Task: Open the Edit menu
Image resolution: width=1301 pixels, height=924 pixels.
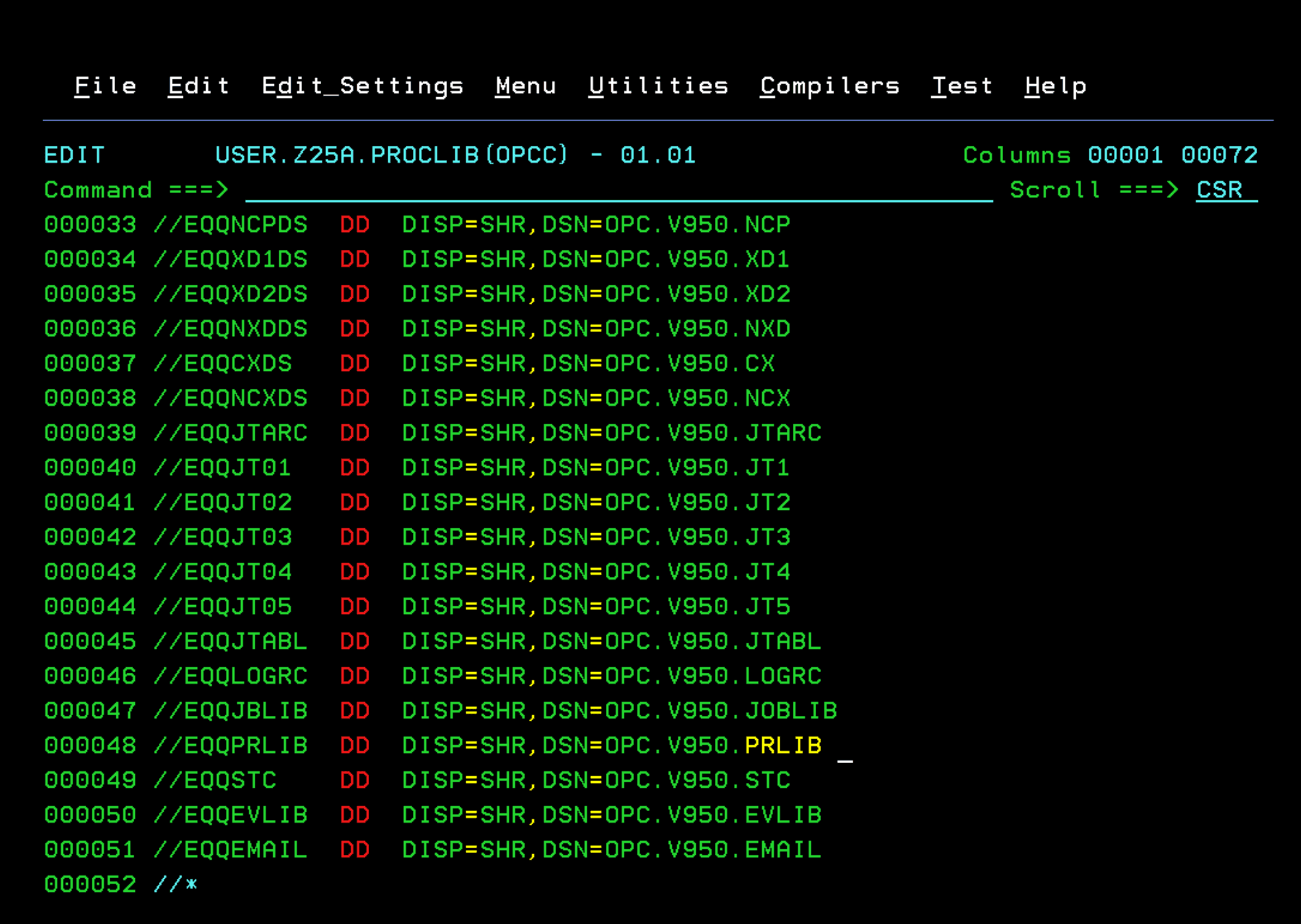Action: coord(199,86)
